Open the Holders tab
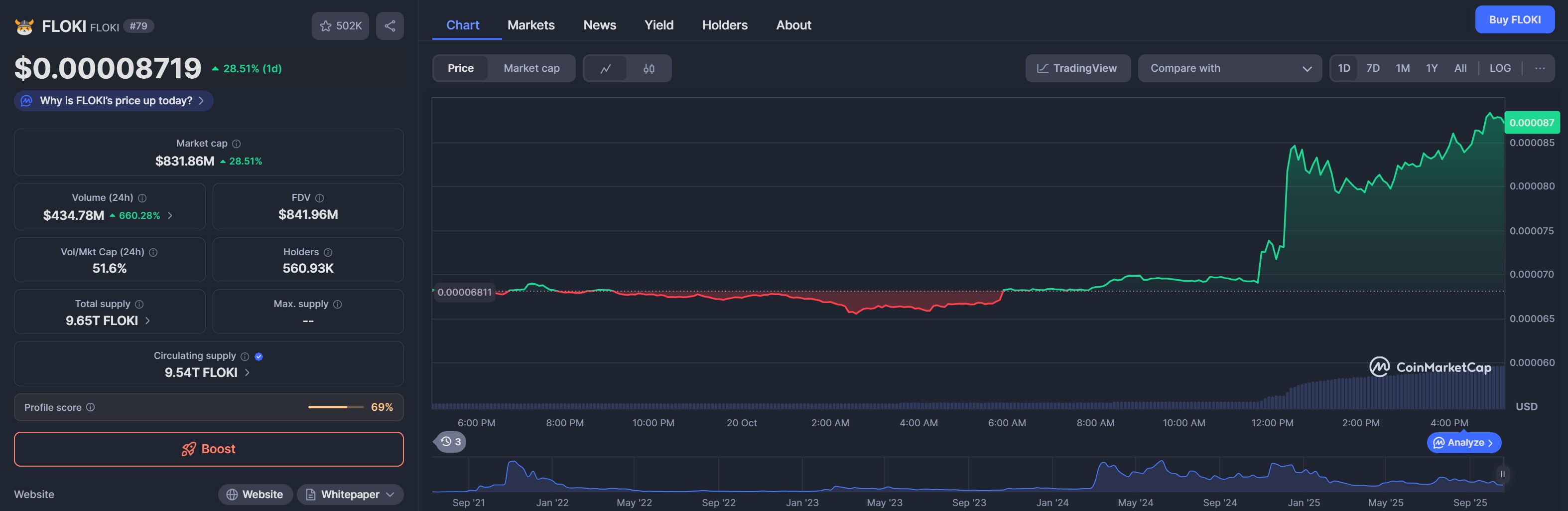The height and width of the screenshot is (511, 1568). click(x=724, y=25)
